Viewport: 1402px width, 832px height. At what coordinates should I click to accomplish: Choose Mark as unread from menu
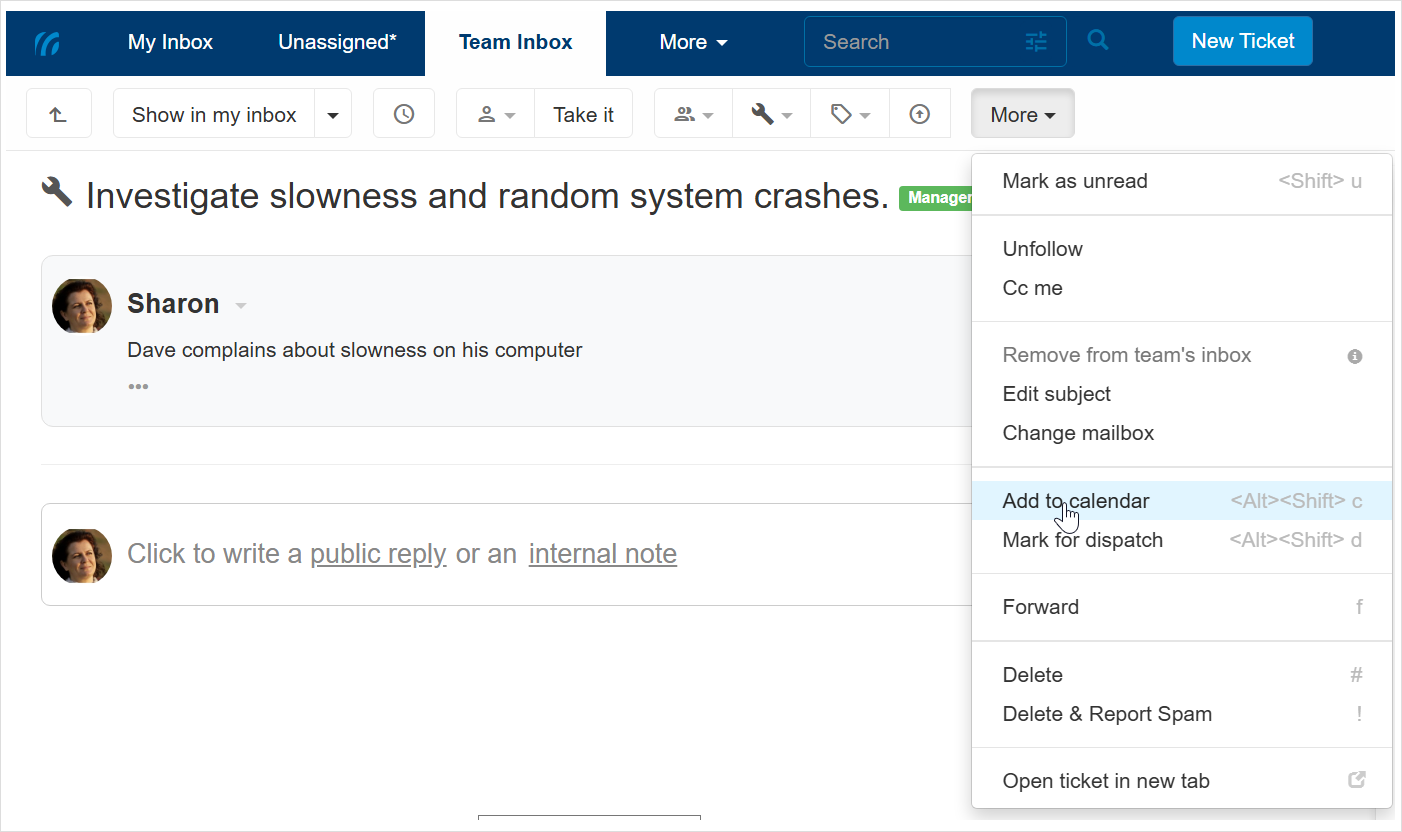pyautogui.click(x=1075, y=181)
